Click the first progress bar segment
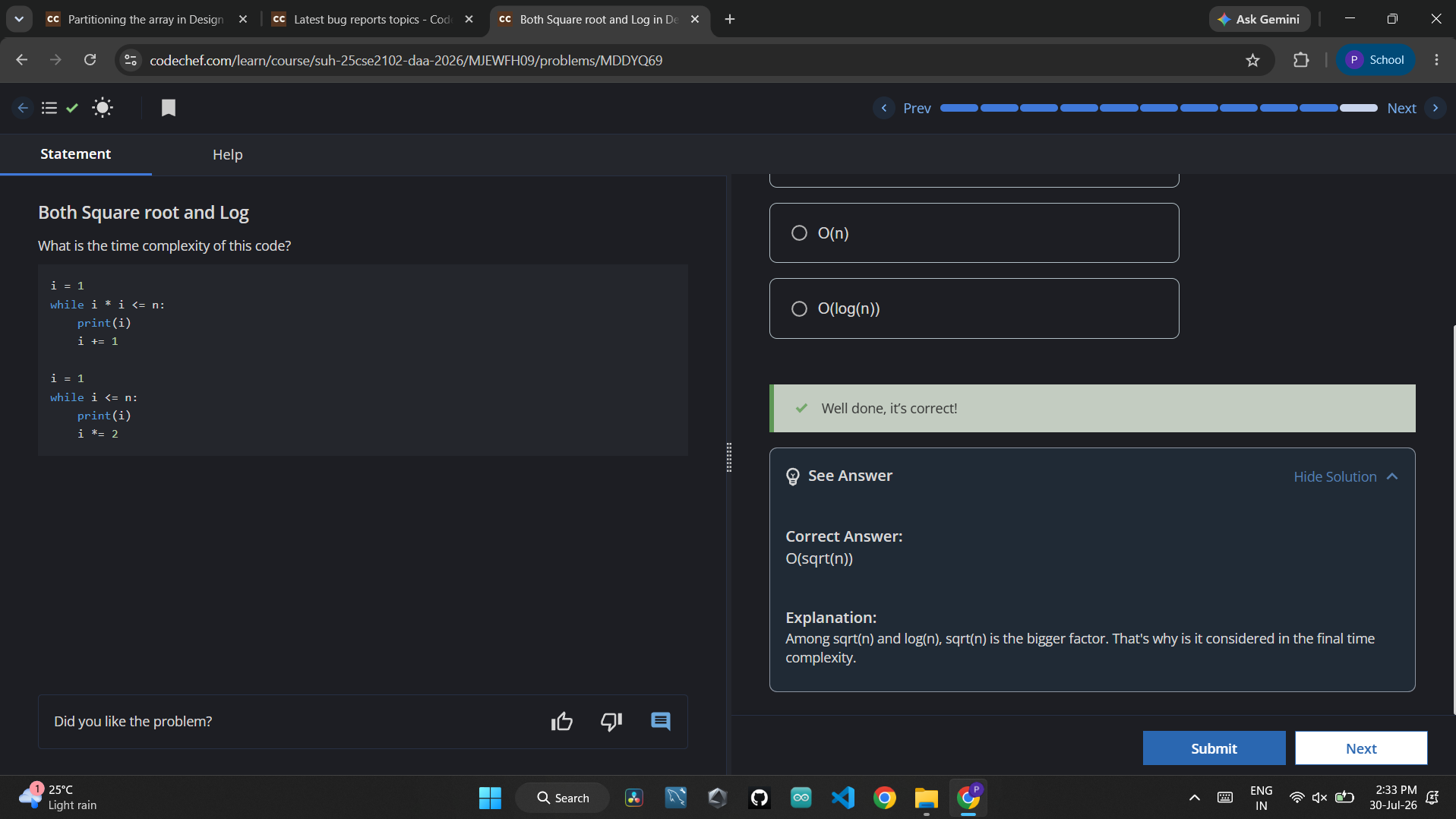1456x819 pixels. point(959,108)
